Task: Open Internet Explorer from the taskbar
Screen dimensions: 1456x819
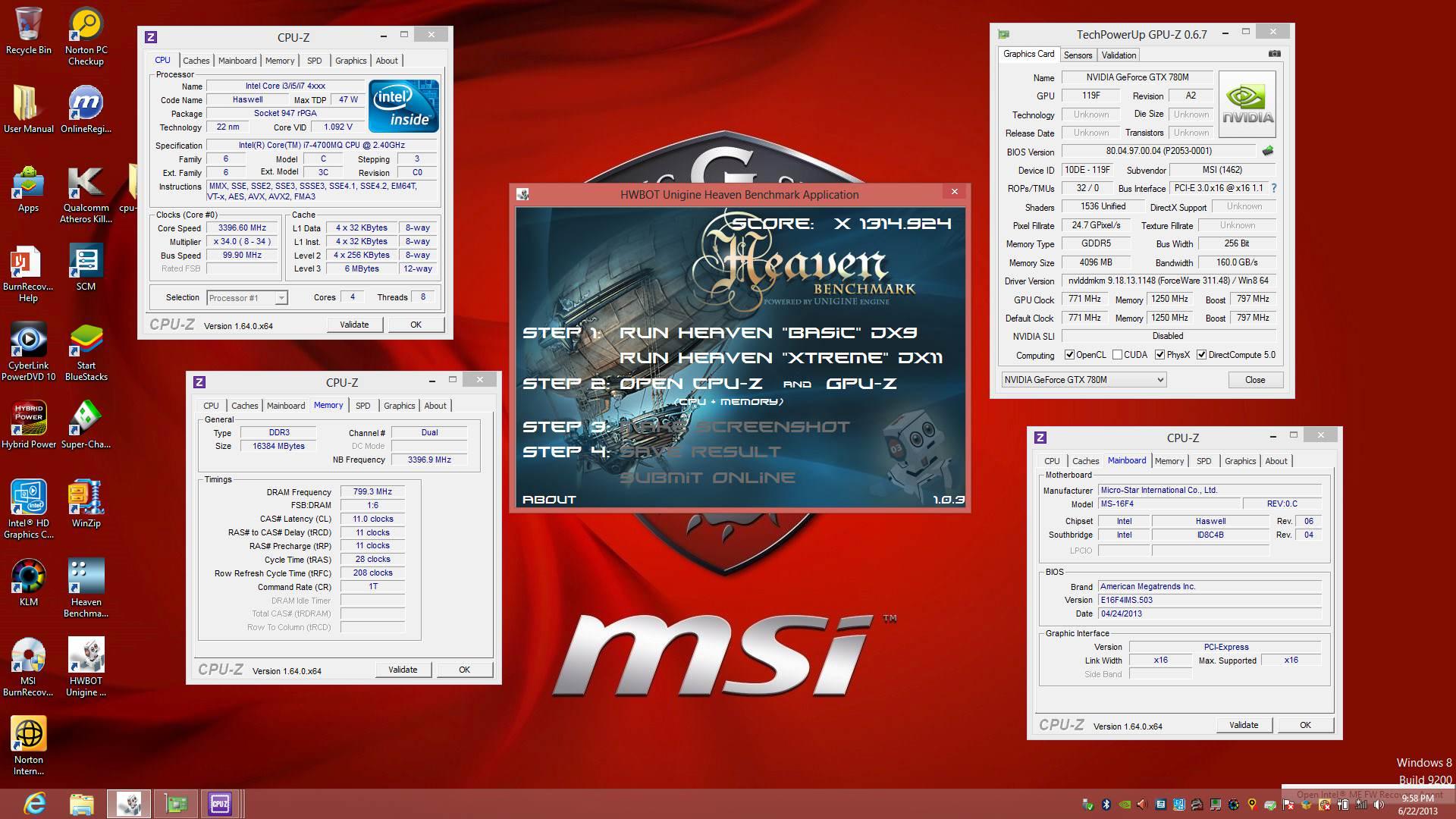Action: coord(34,803)
